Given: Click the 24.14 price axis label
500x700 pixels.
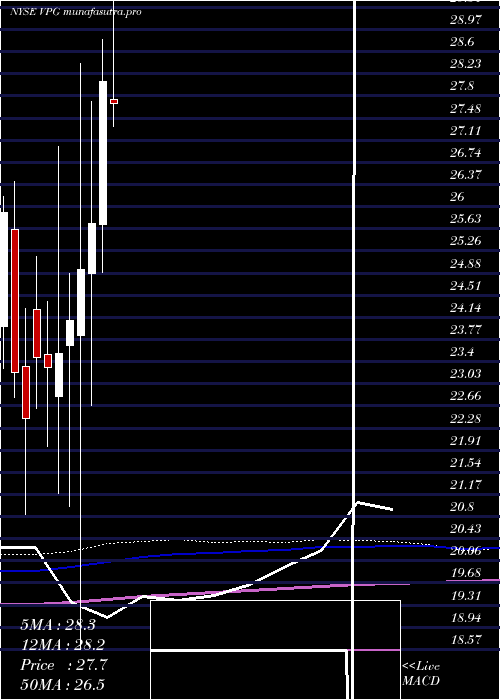Looking at the screenshot, I should coord(465,308).
